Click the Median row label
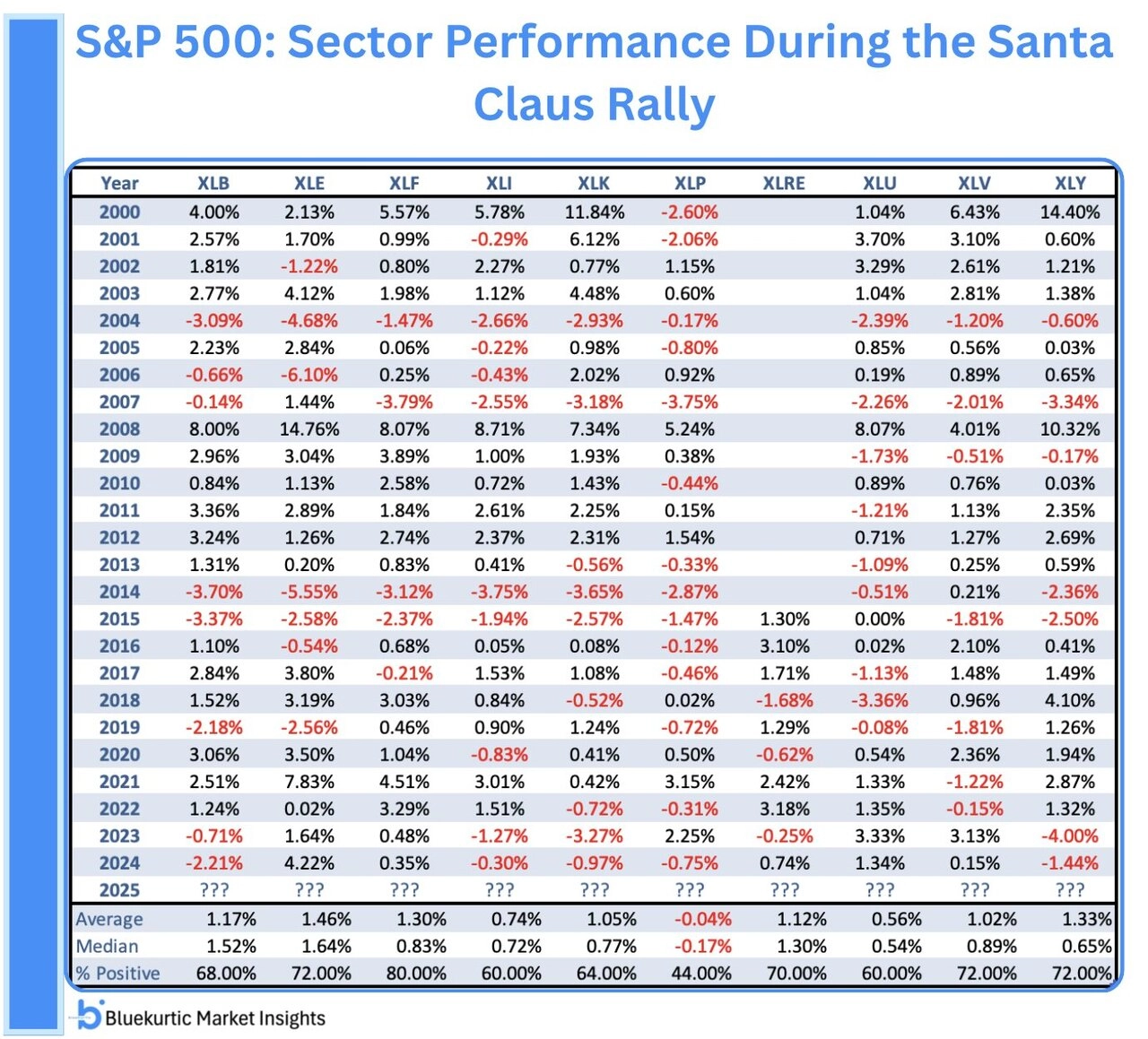1148x1039 pixels. point(108,947)
